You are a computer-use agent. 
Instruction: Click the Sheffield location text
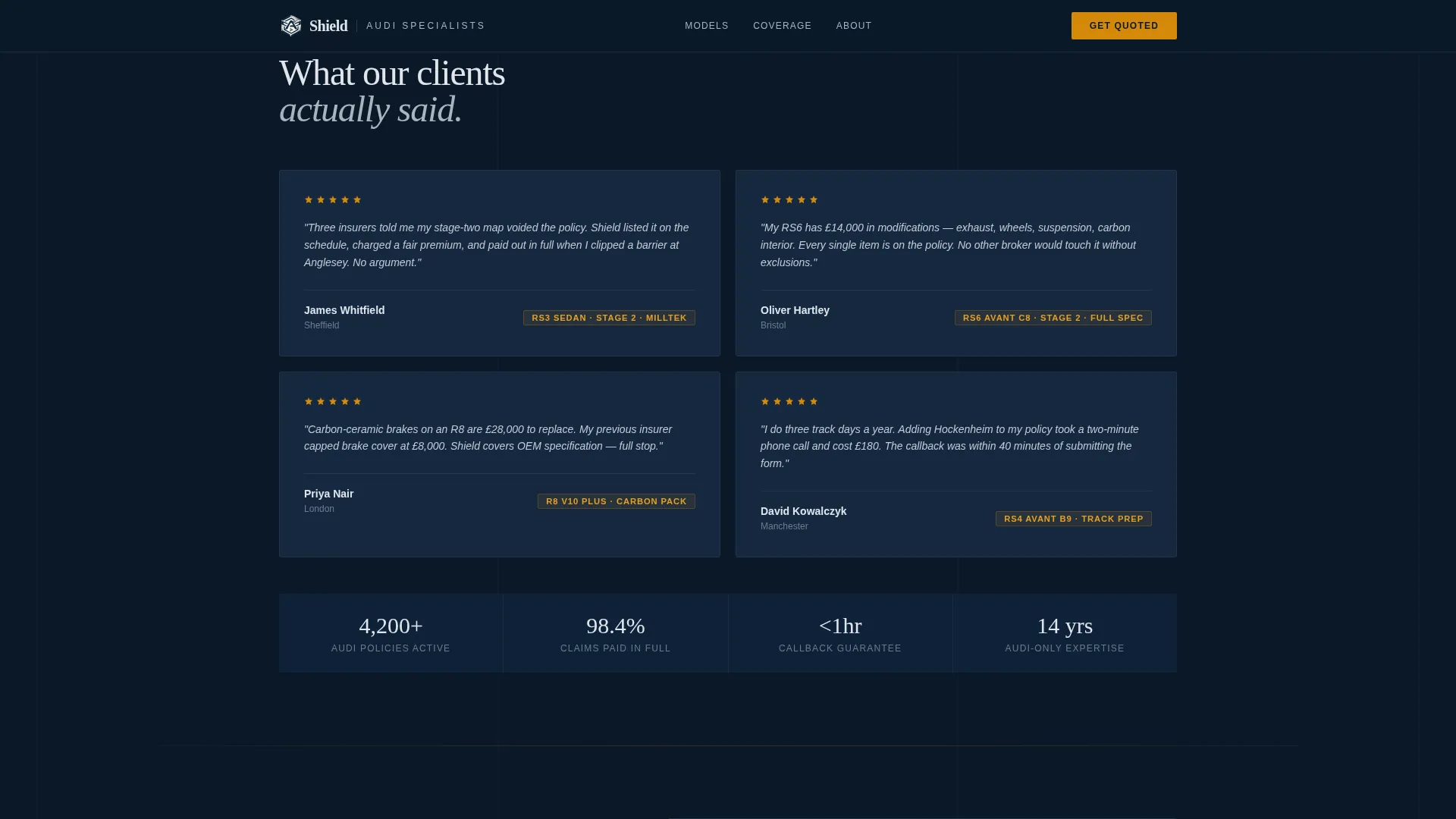322,325
